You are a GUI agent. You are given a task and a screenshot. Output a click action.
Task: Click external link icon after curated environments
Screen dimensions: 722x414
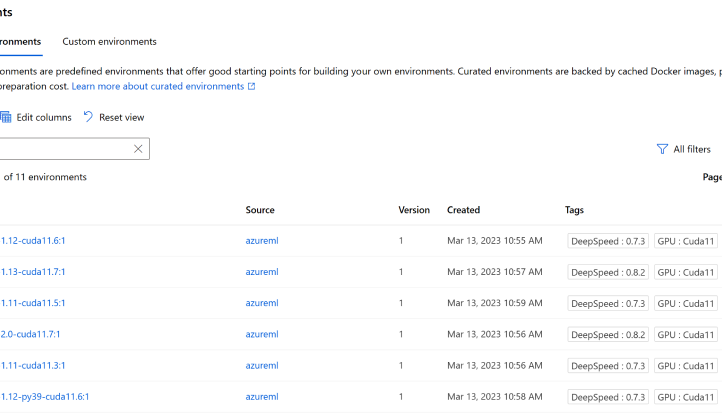tap(251, 87)
